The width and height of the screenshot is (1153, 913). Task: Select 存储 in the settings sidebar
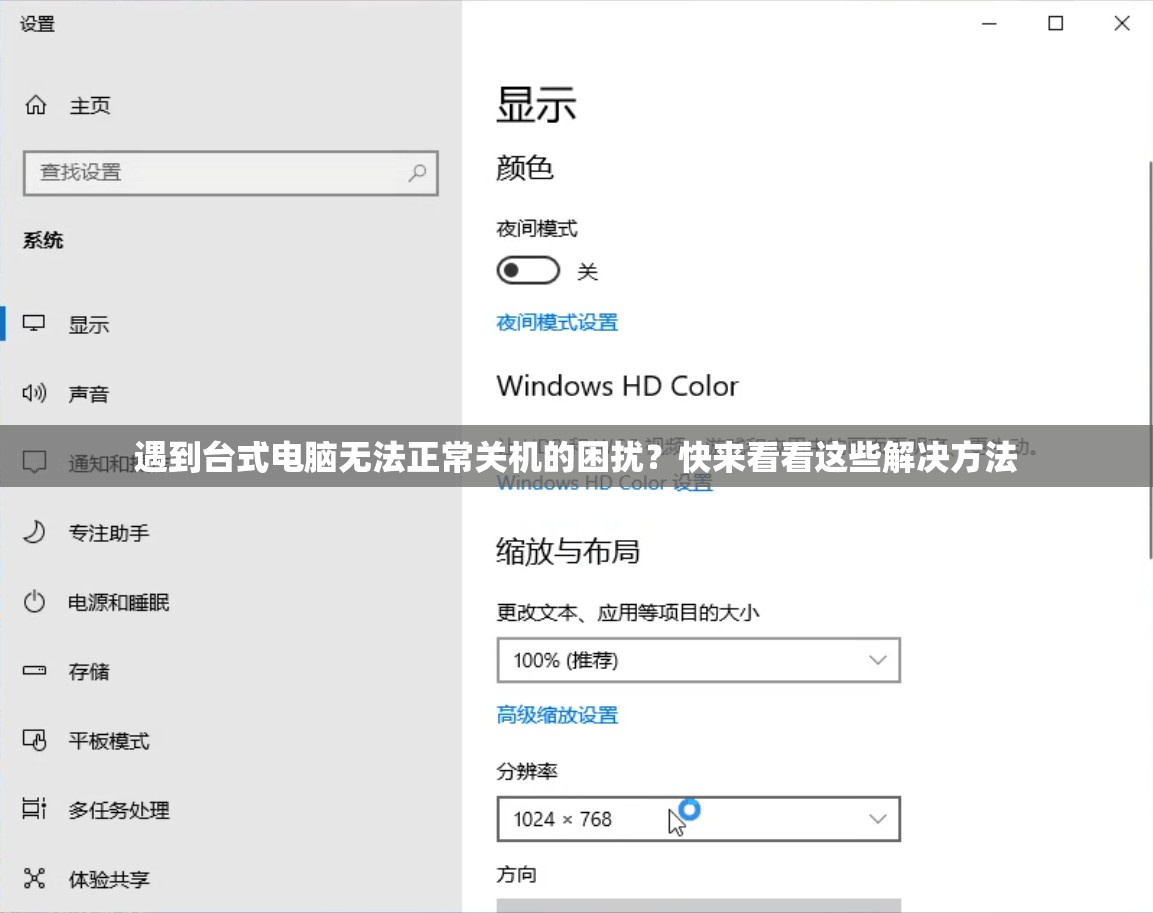88,671
